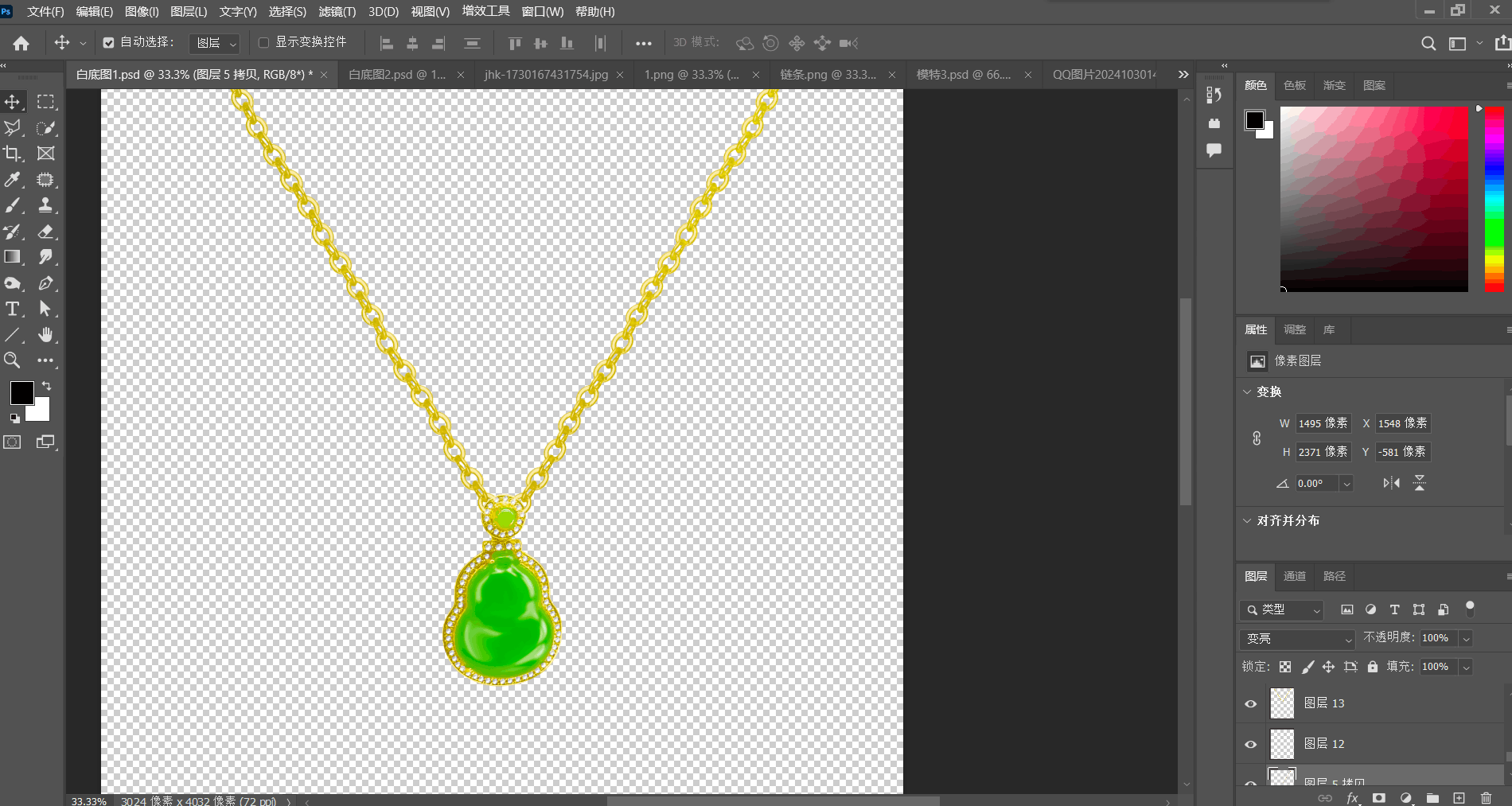Click the lock all layer icon
The image size is (1512, 806).
point(1373,667)
